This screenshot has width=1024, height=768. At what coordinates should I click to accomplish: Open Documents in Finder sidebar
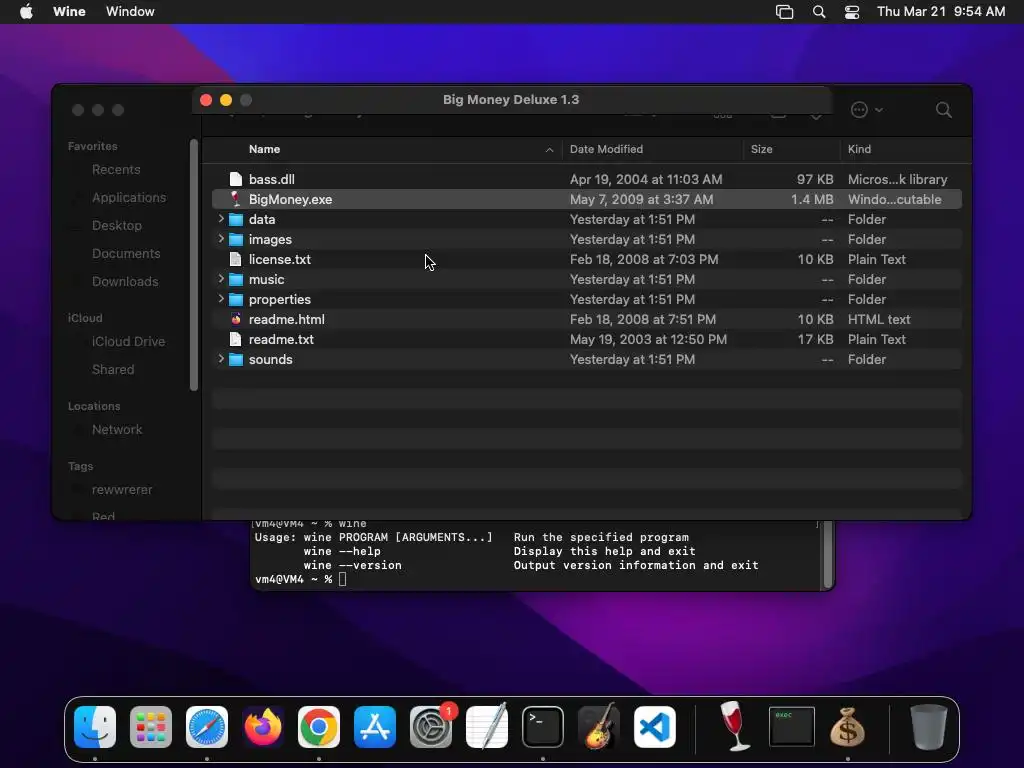click(x=126, y=253)
